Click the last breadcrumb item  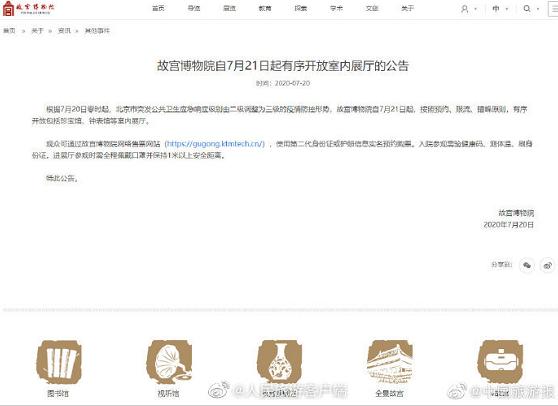click(x=97, y=31)
